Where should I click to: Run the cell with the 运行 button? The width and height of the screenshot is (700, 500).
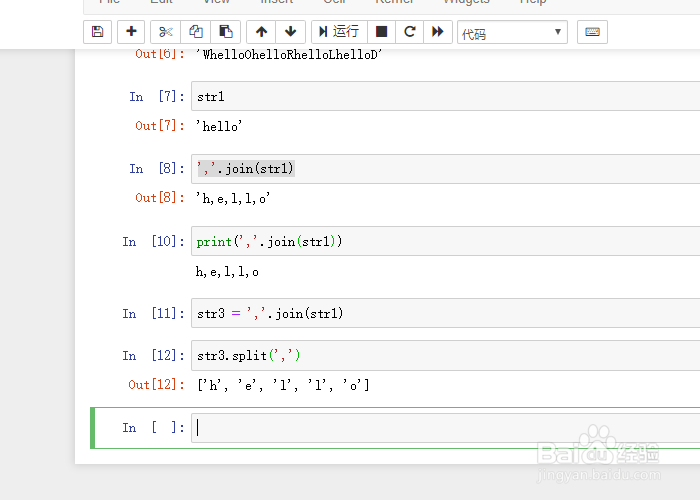[x=339, y=32]
